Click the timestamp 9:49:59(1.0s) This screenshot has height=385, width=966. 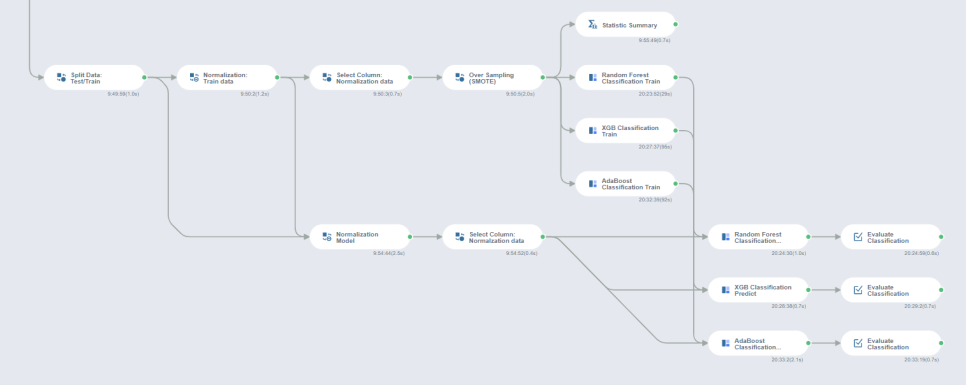click(x=123, y=94)
